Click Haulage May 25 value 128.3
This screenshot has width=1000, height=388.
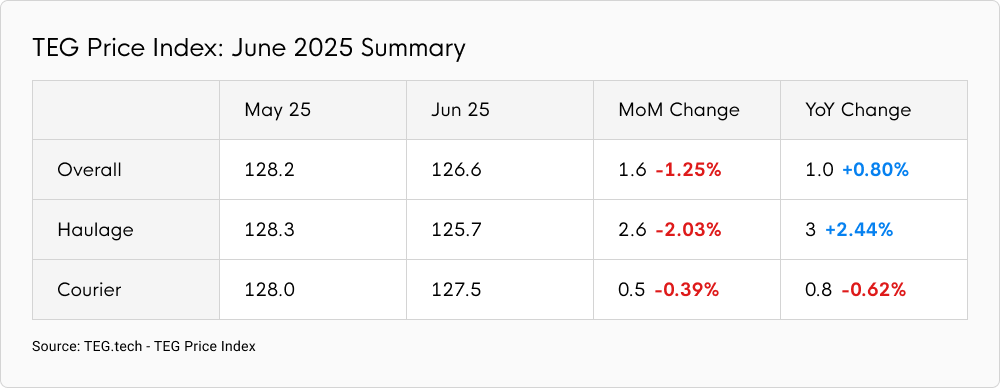(269, 230)
